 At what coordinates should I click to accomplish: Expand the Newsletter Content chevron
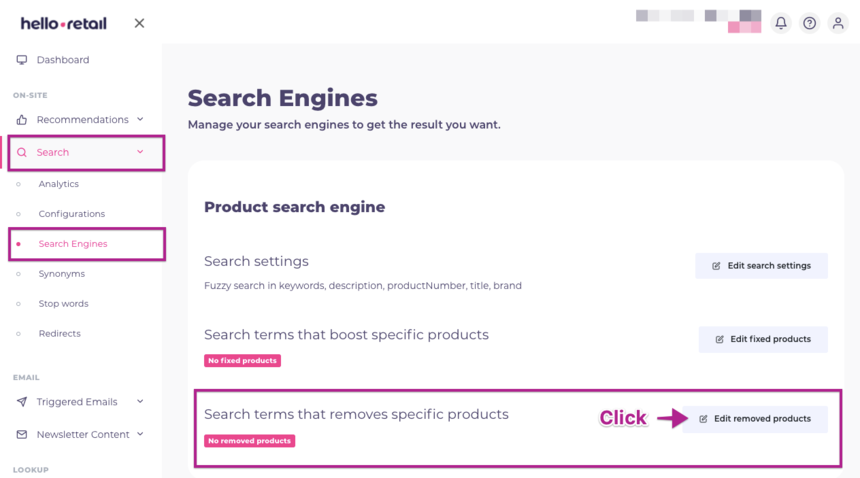tap(140, 434)
